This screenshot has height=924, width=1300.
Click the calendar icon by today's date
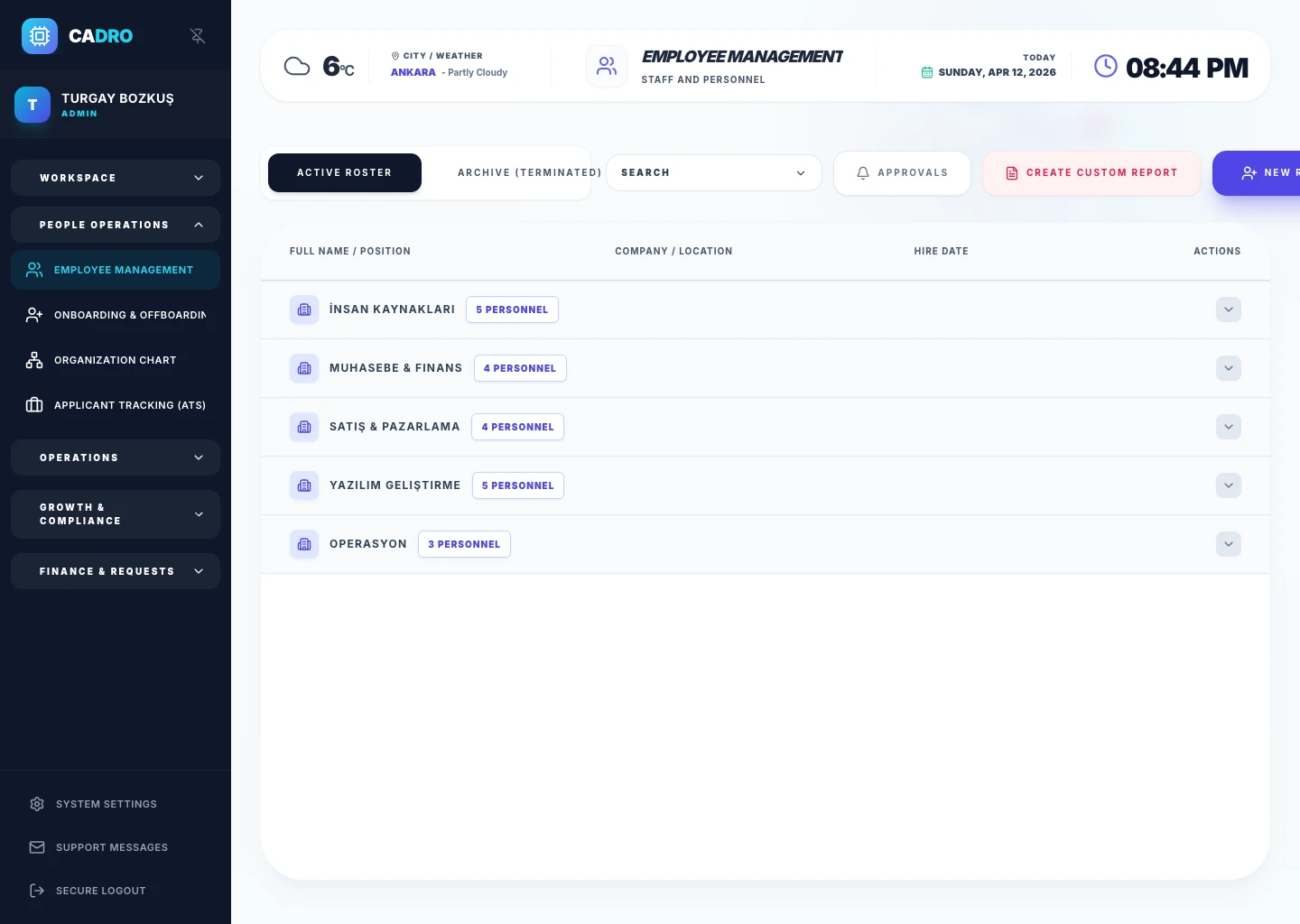pos(927,72)
